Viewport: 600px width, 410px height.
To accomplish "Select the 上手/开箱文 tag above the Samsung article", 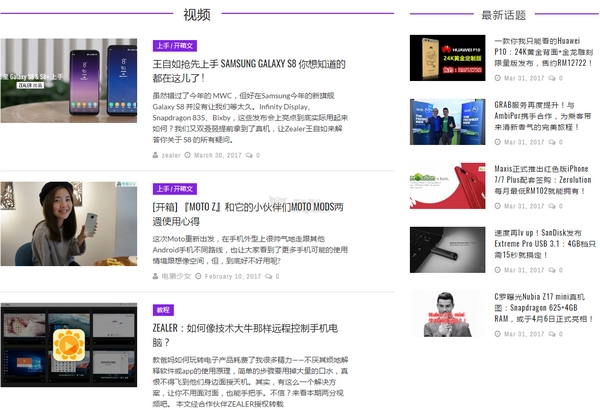I will (x=175, y=46).
